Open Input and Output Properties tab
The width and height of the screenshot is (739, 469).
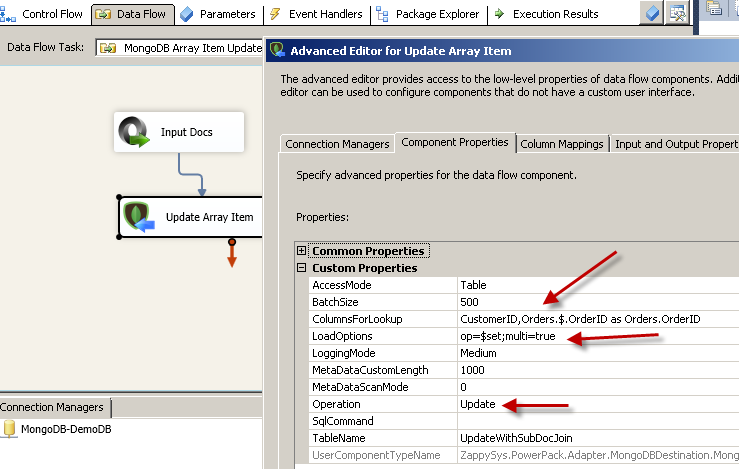[x=676, y=144]
